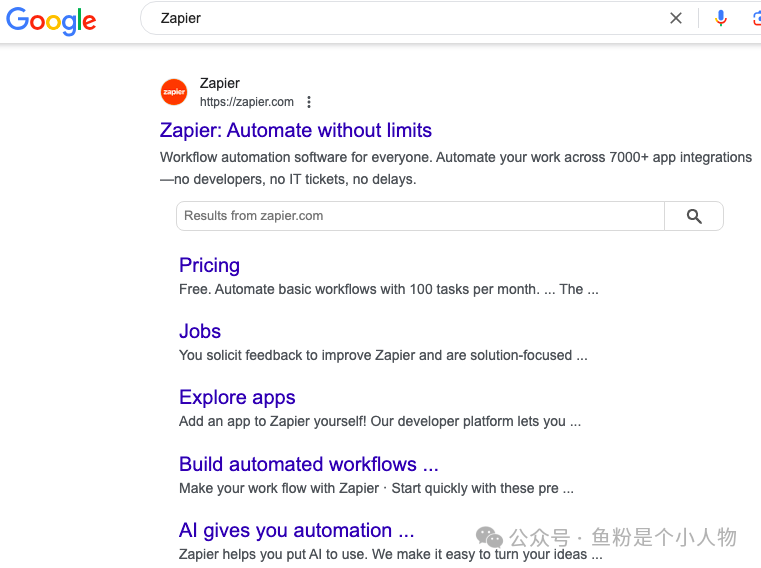This screenshot has width=761, height=568.
Task: Open the Jobs sitelink
Action: (200, 332)
